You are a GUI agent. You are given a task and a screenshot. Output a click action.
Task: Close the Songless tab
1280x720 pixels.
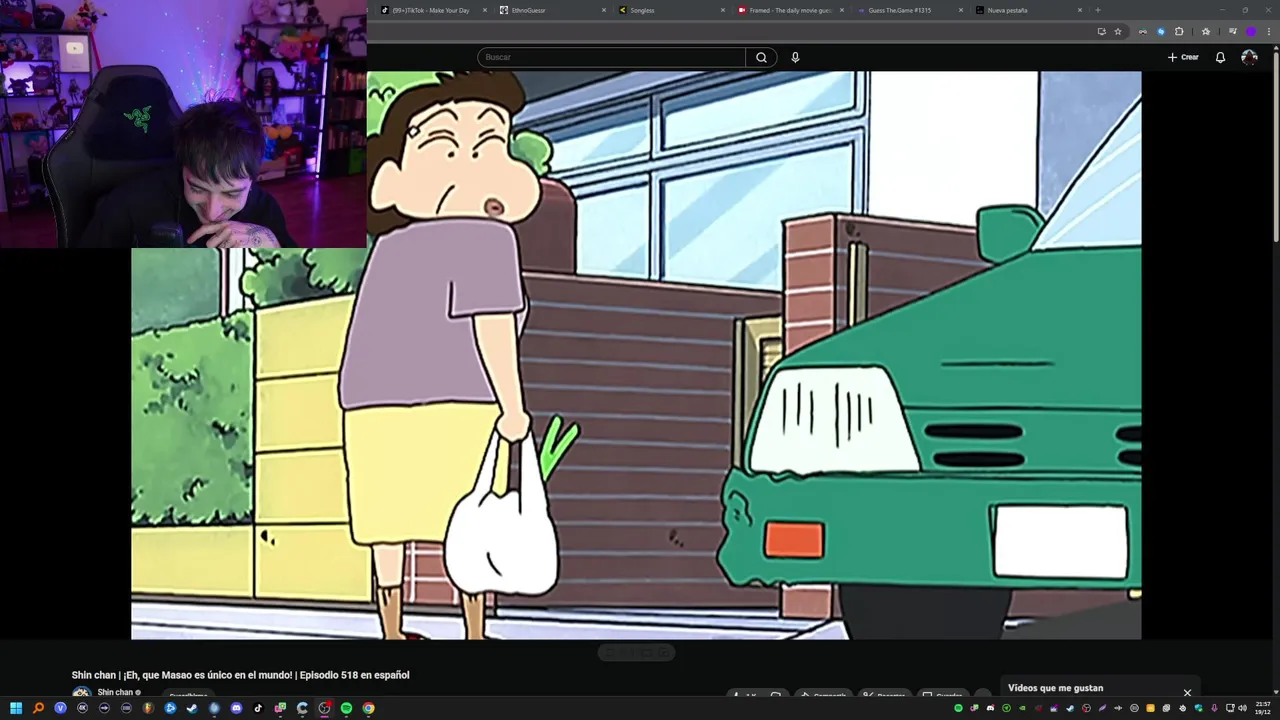[723, 10]
